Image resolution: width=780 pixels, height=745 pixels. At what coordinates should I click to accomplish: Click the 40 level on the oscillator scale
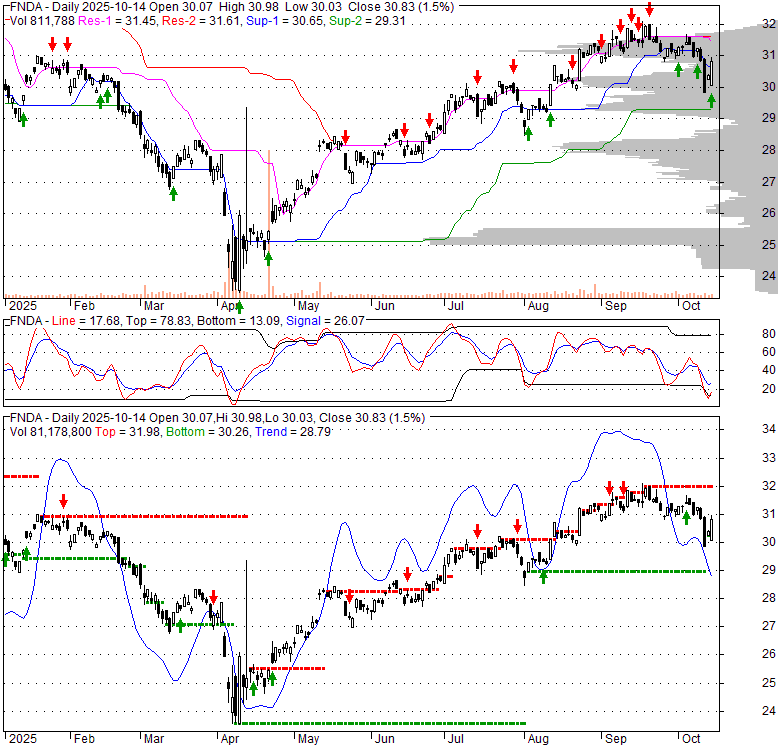click(769, 370)
